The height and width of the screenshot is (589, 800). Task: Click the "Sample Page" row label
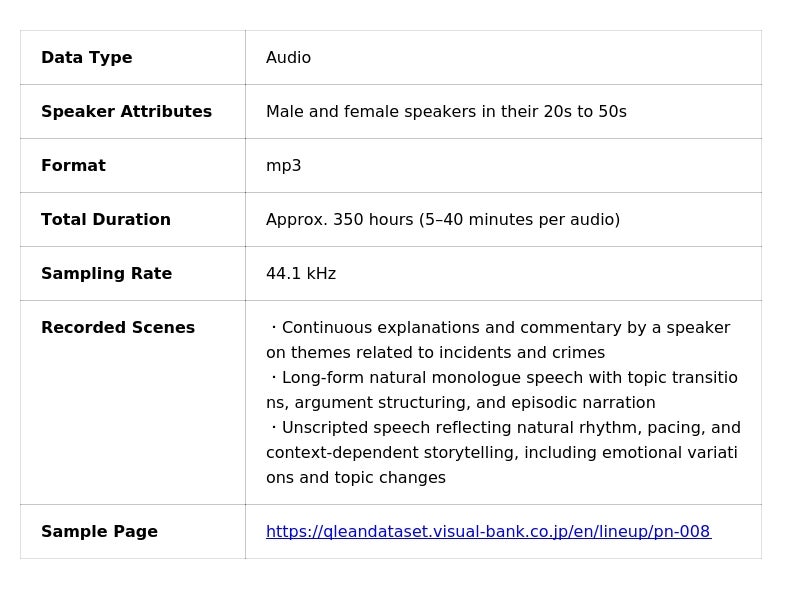click(x=99, y=532)
